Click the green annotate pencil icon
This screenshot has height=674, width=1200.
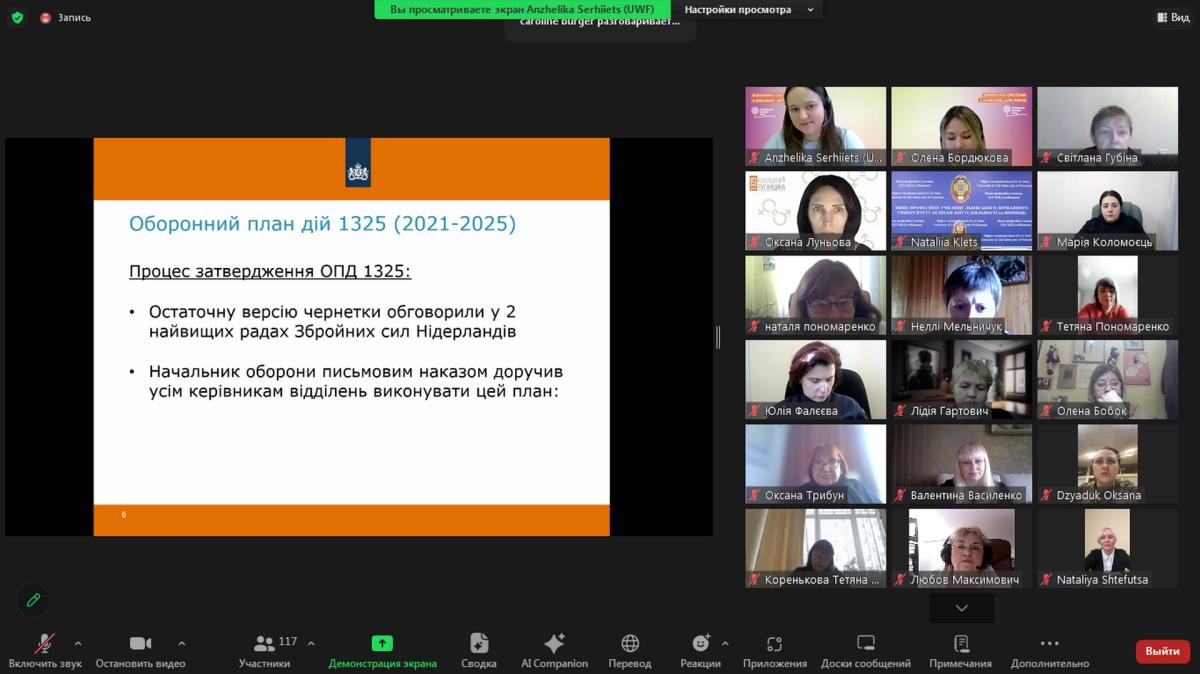(x=33, y=600)
